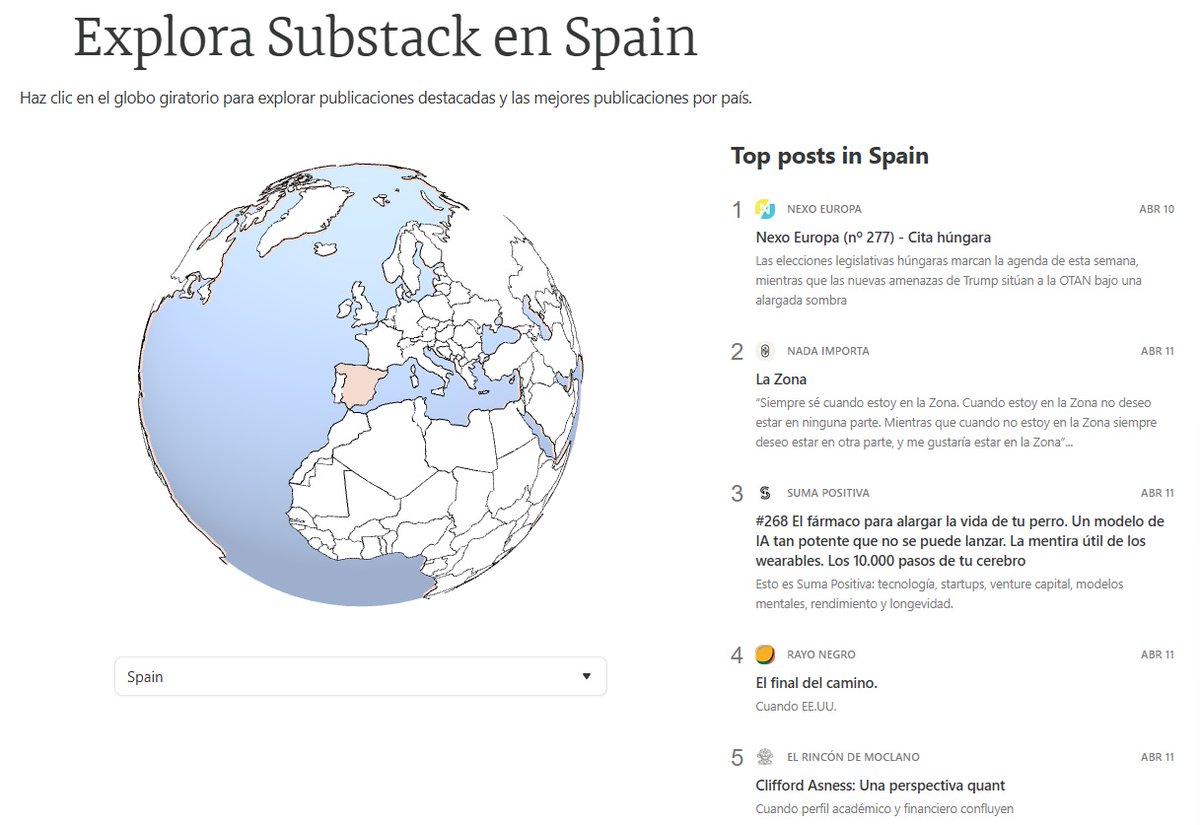This screenshot has width=1200, height=825.
Task: Click 'Cuando perfil académico y financiero confluyen' text
Action: (885, 808)
